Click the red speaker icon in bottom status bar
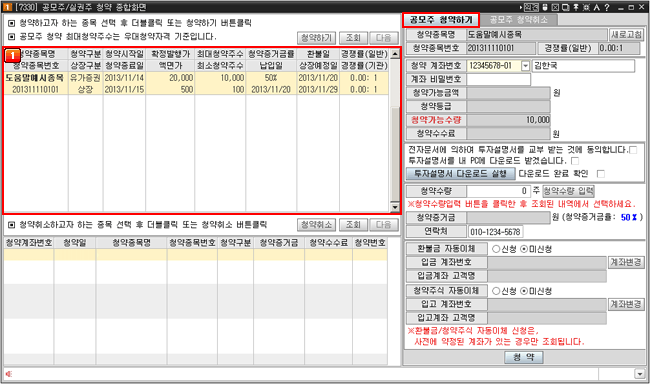Image resolution: width=650 pixels, height=384 pixels. 9,374
